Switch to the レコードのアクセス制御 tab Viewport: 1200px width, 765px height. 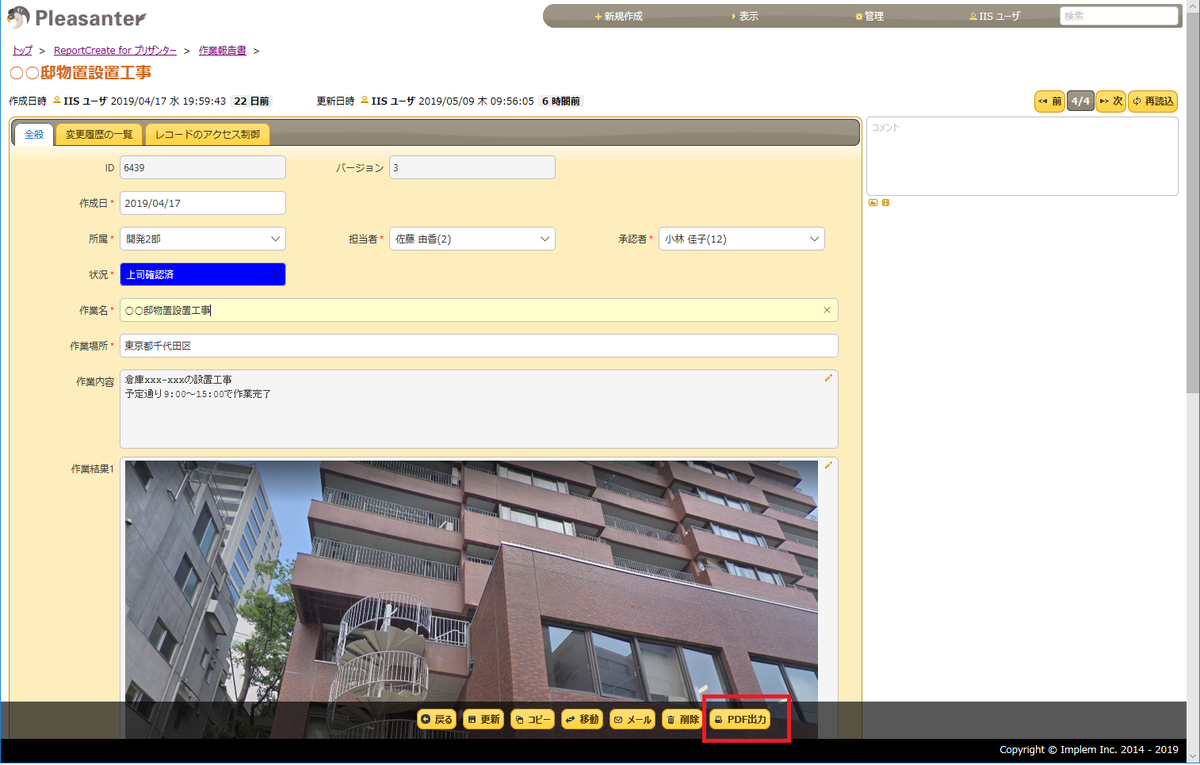207,133
